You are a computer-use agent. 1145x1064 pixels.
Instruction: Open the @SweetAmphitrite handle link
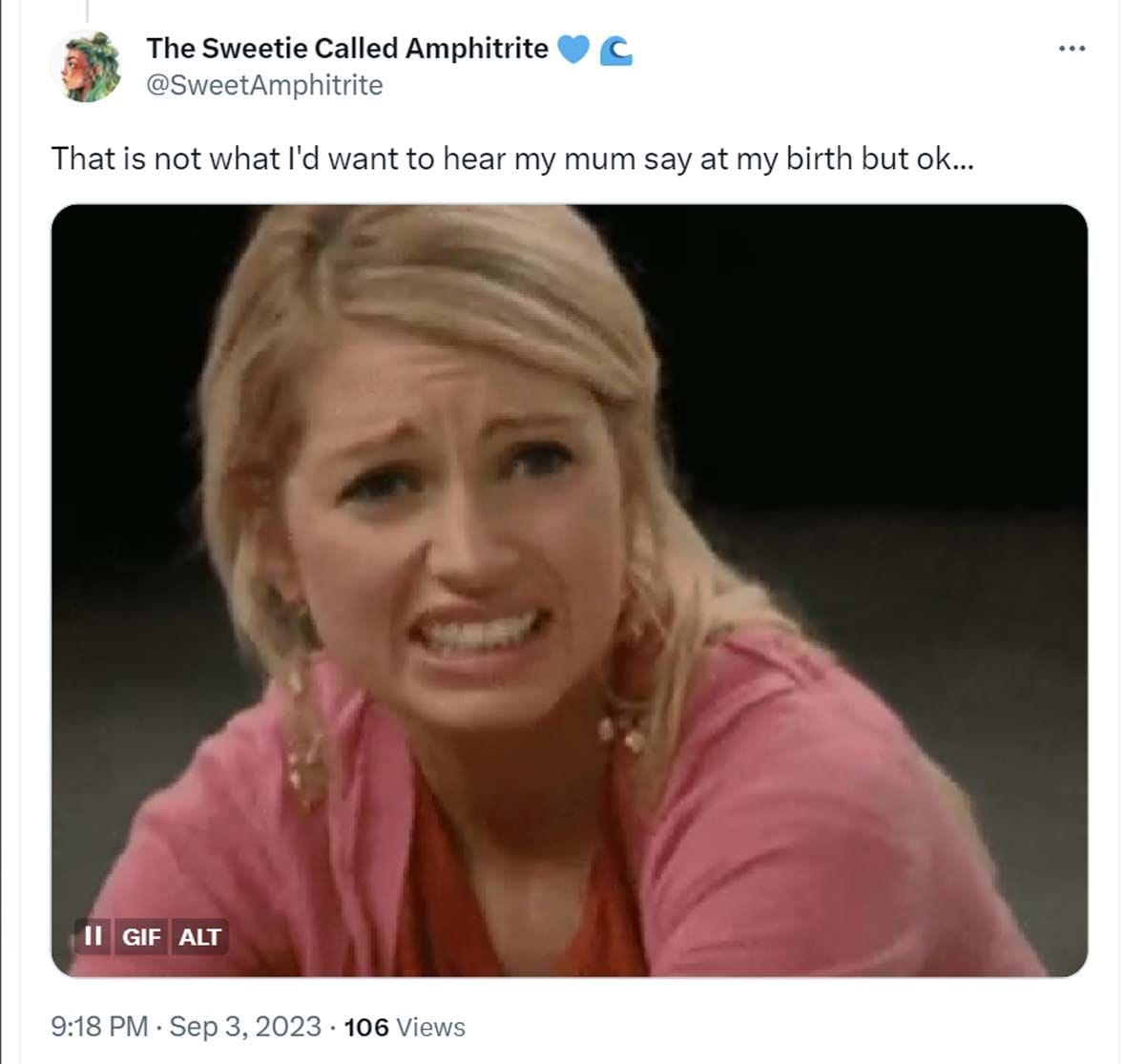tap(264, 85)
